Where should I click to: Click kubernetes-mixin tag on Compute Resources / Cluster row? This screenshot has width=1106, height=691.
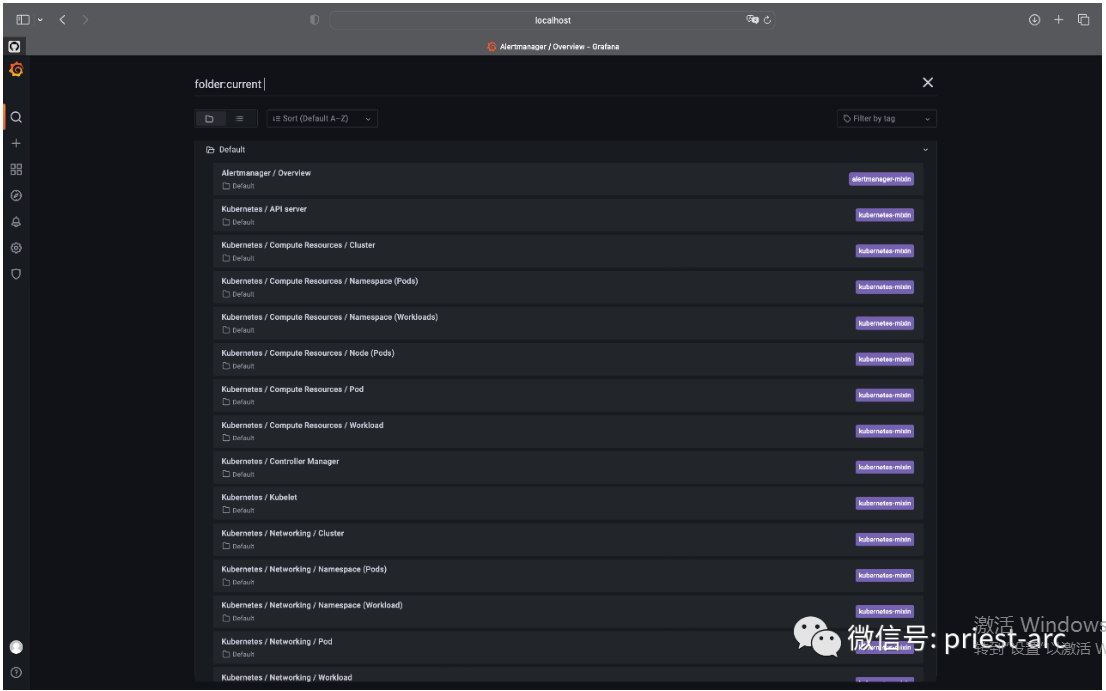tap(885, 251)
